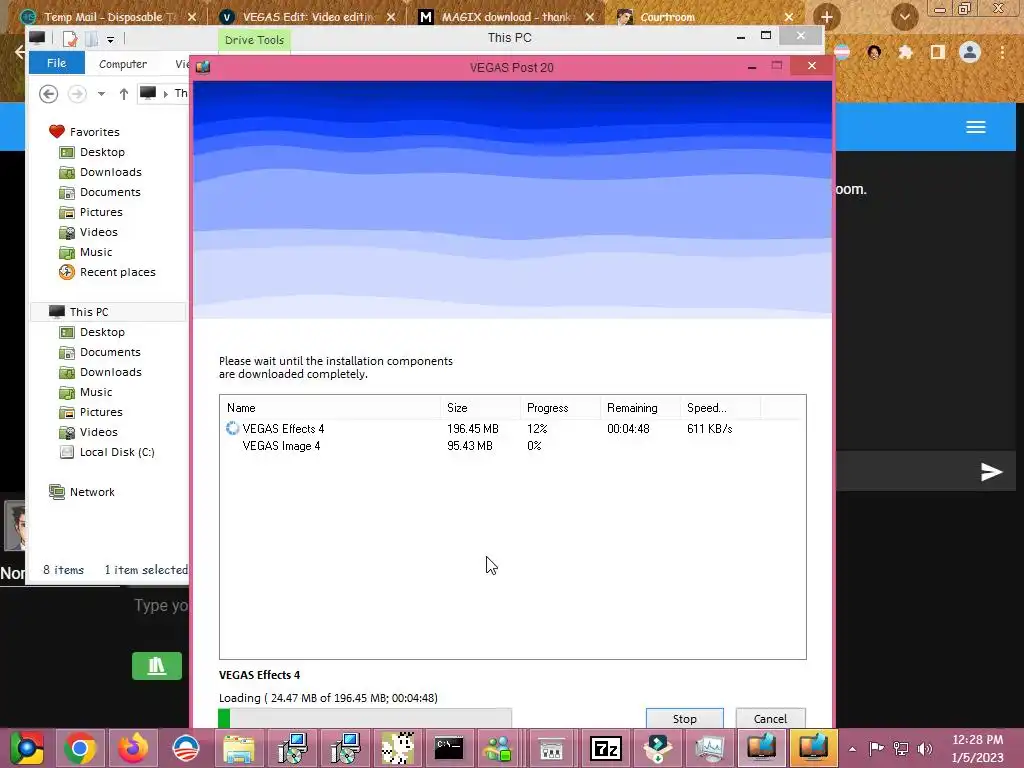This screenshot has width=1024, height=768.
Task: Open Command Prompt from the taskbar
Action: 449,748
